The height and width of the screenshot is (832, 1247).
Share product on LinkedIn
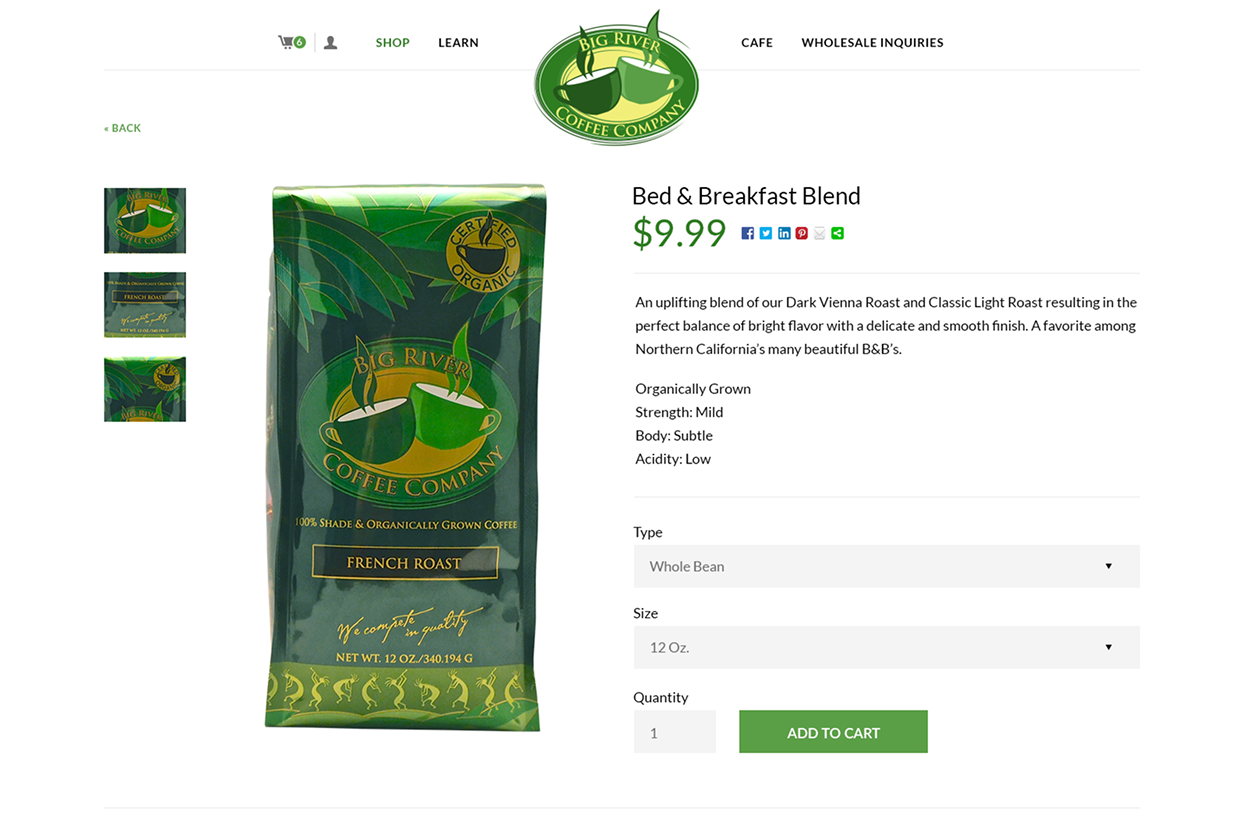click(x=784, y=233)
